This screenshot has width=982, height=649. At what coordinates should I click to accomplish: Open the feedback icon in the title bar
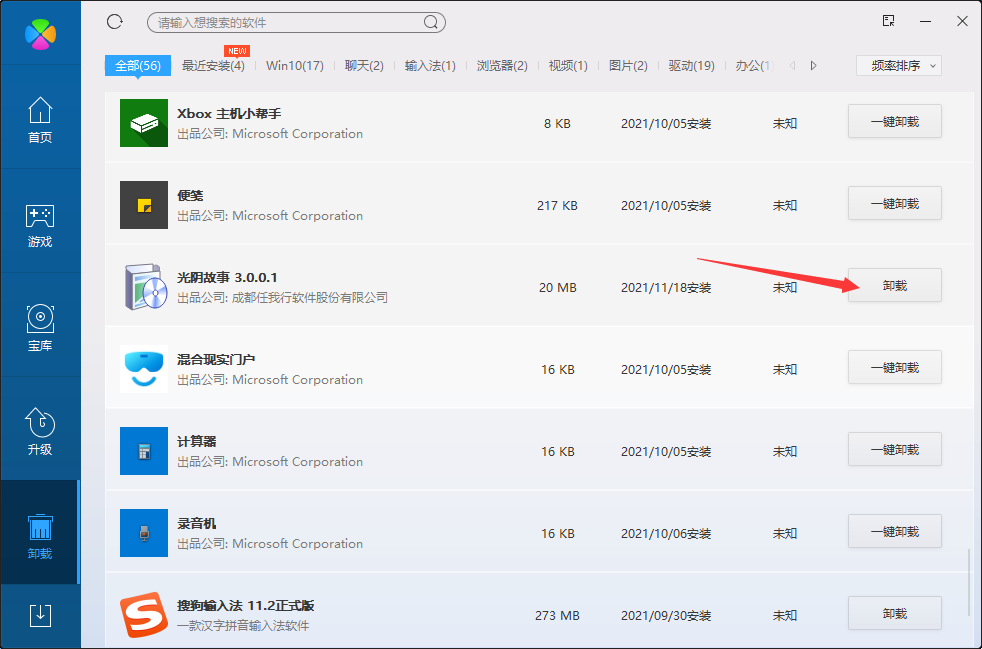[888, 21]
